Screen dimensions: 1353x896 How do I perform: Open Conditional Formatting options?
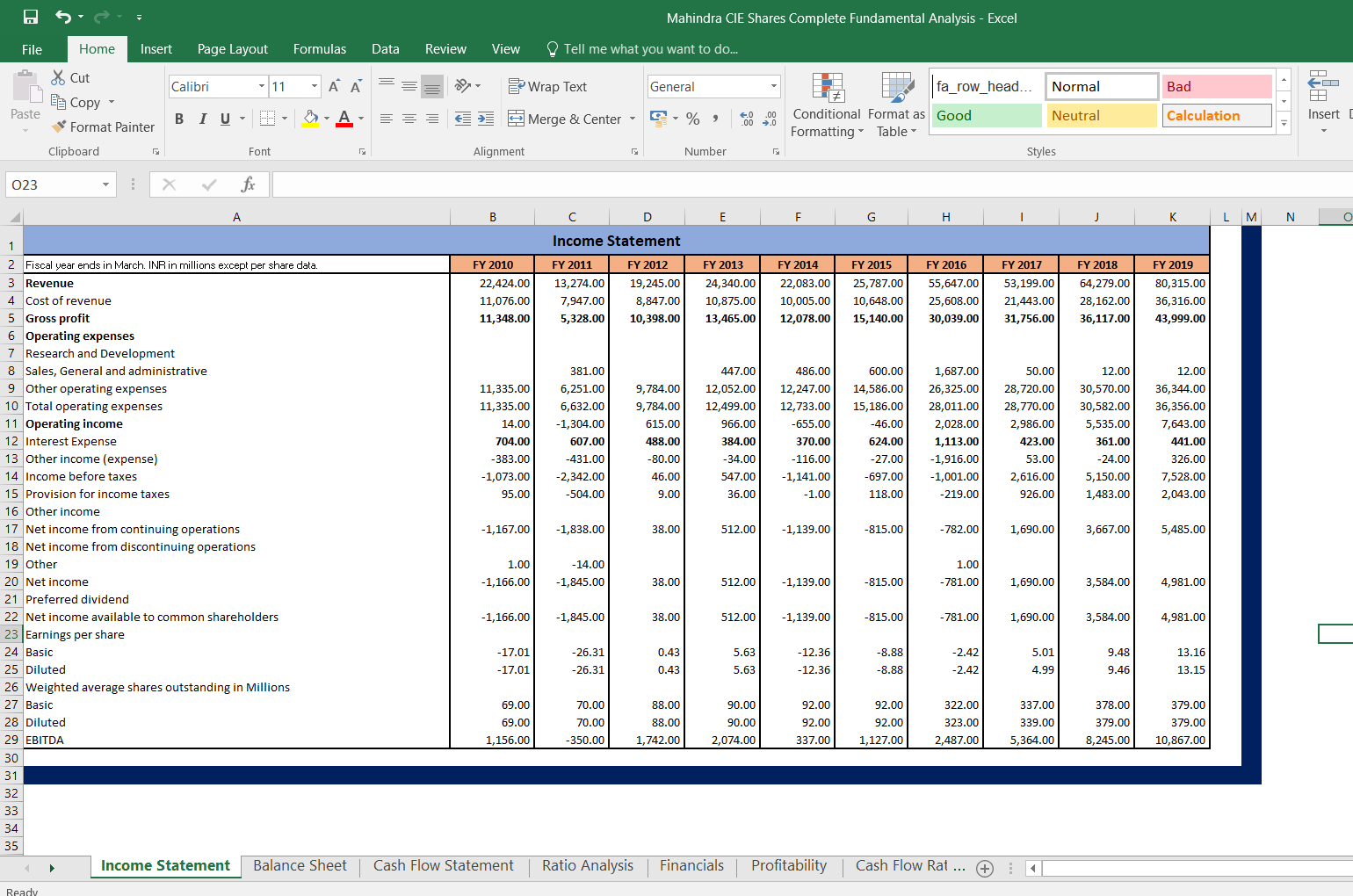coord(827,105)
